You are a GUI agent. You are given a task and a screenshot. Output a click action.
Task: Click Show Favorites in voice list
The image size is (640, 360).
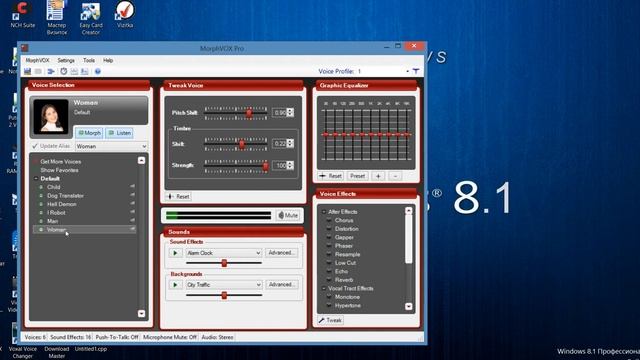[59, 170]
